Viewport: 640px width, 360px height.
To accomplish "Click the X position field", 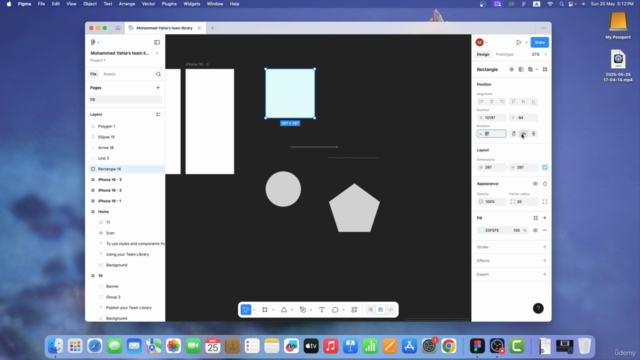I will (491, 118).
